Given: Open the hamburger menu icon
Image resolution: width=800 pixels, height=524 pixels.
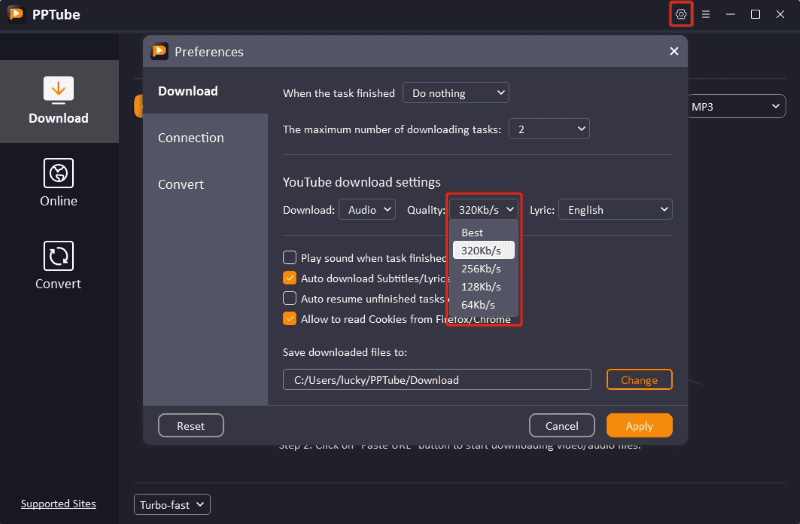Looking at the screenshot, I should click(706, 14).
